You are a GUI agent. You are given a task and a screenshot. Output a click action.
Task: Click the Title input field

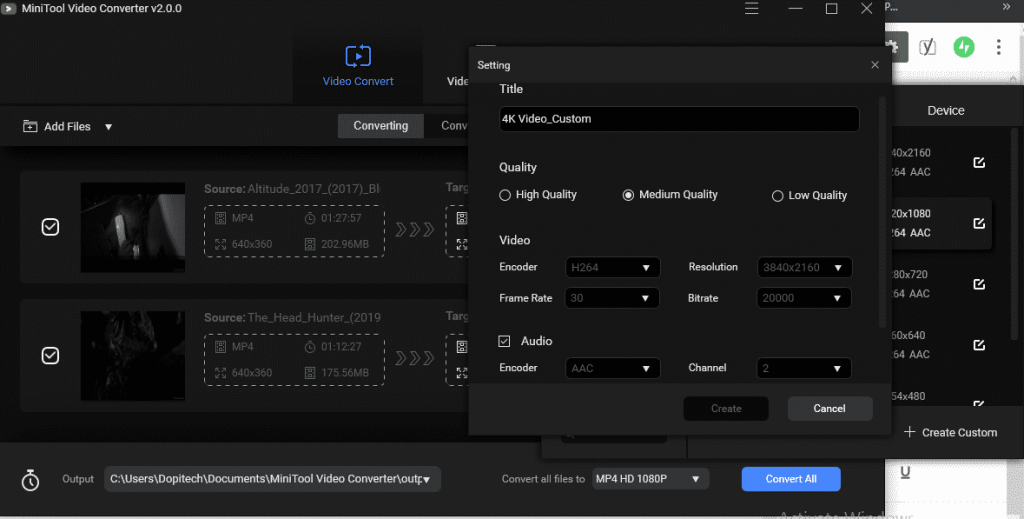coord(679,119)
